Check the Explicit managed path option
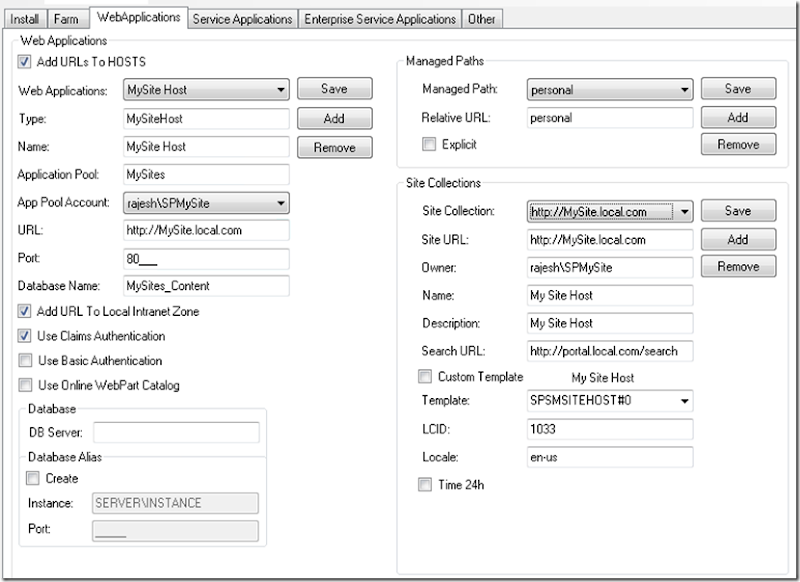800x582 pixels. tap(428, 145)
